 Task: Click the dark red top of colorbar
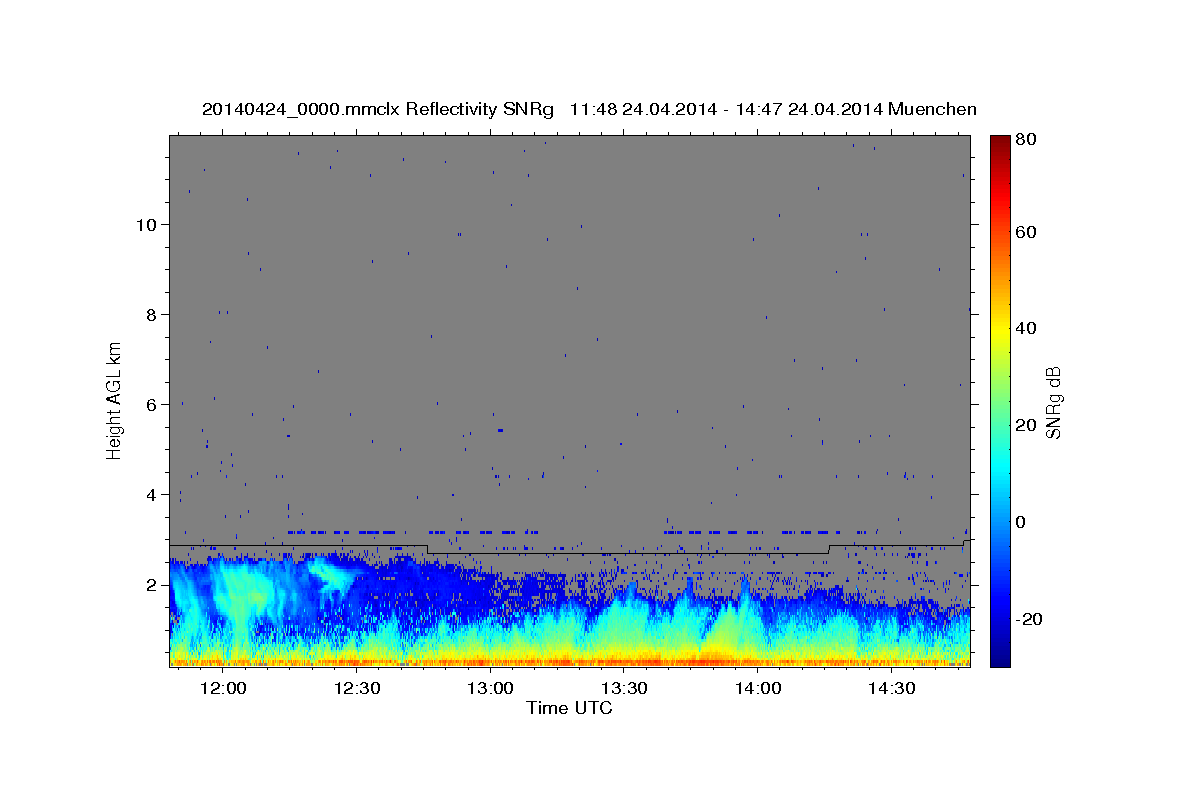[1000, 140]
